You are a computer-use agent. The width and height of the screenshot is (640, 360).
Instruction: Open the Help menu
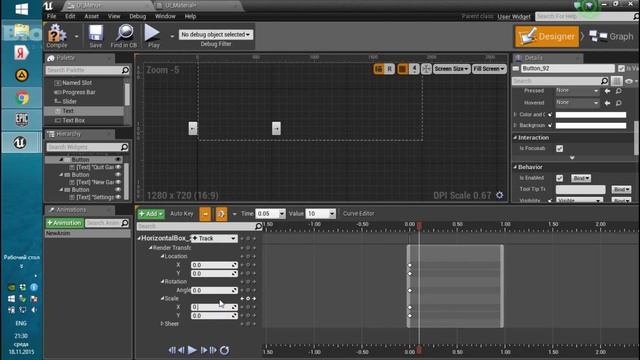pyautogui.click(x=190, y=16)
